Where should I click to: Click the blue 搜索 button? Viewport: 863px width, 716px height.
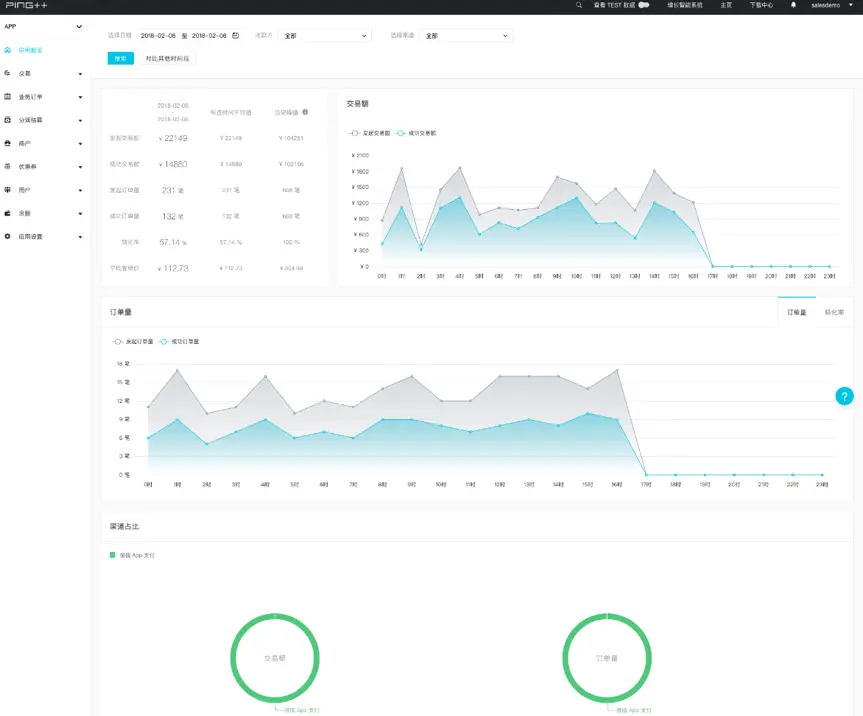pos(121,58)
